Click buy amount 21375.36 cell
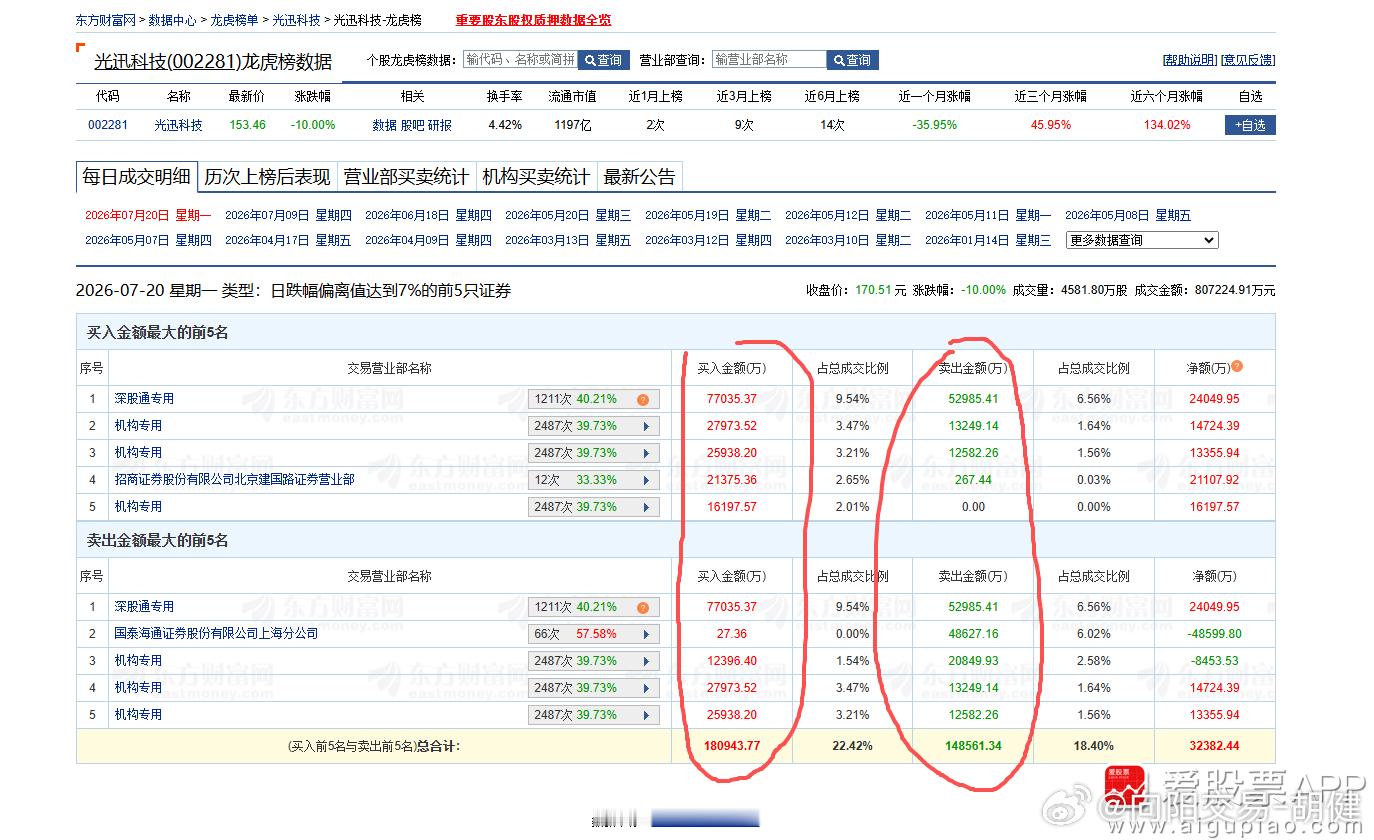 click(732, 480)
